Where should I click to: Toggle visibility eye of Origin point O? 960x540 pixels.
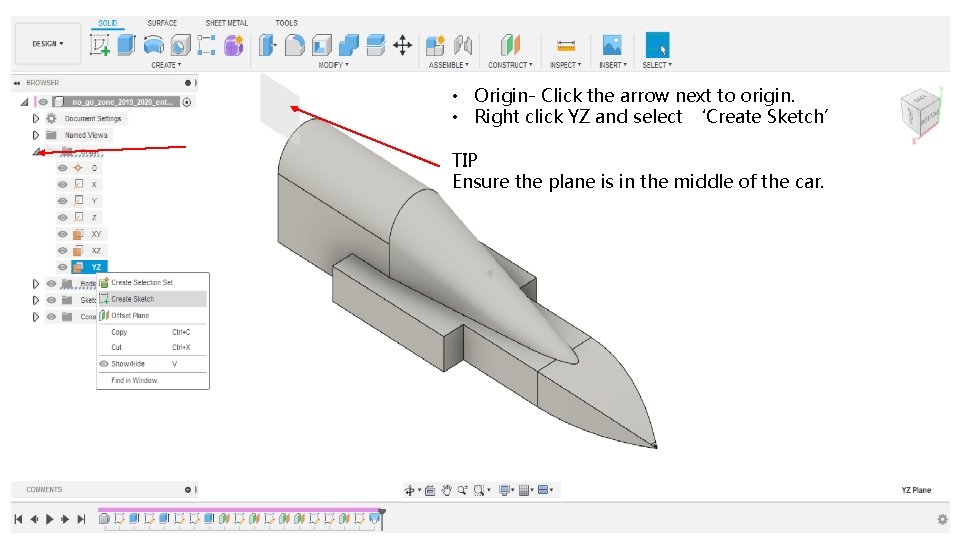click(x=62, y=168)
